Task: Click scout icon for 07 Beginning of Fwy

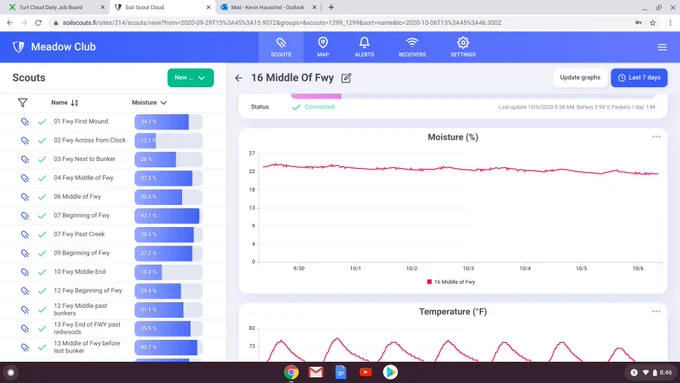Action: [x=25, y=216]
